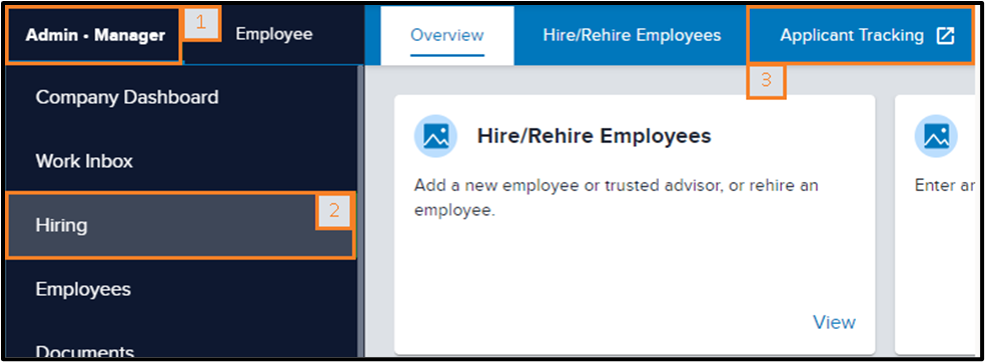
Task: Click the View link on the card
Action: [834, 322]
